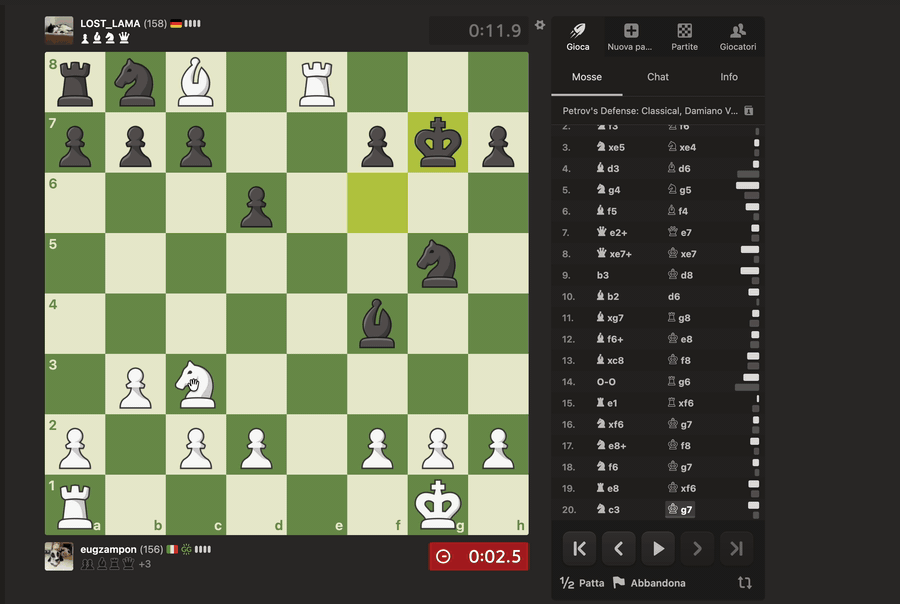Click connection bars beside eugzampon
The image size is (900, 604).
[203, 549]
